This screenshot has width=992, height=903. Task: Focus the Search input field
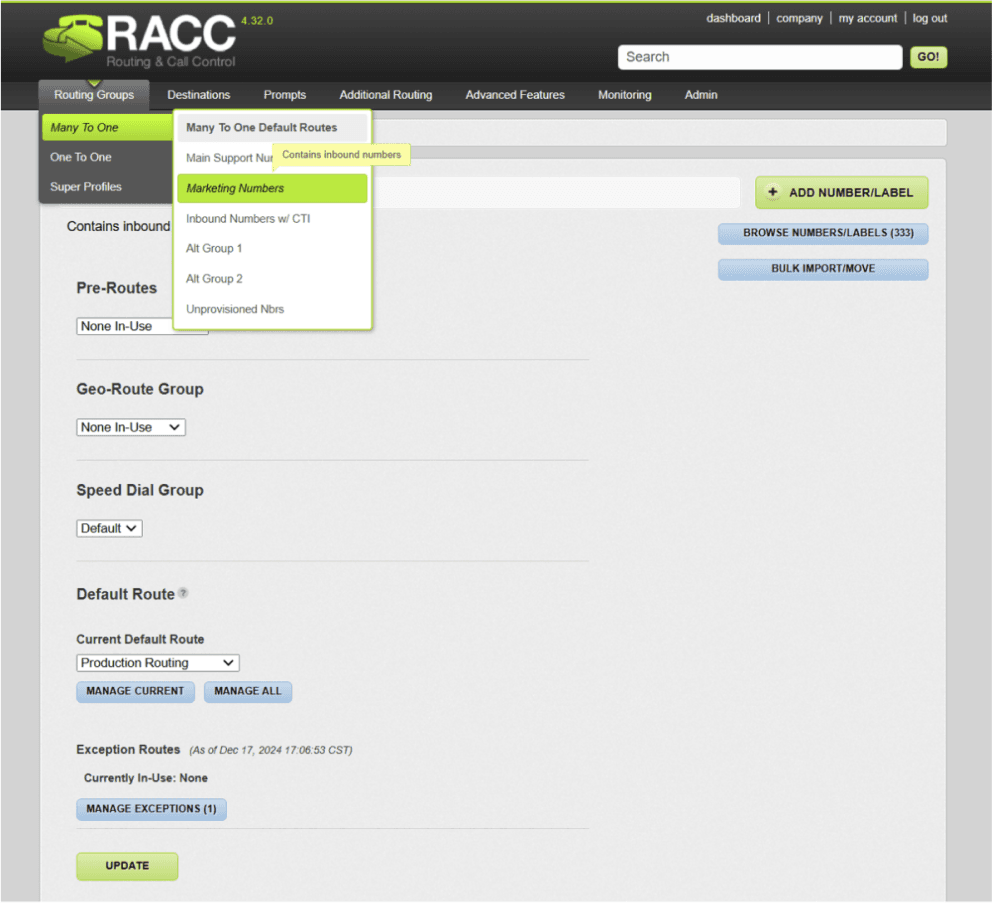point(760,57)
